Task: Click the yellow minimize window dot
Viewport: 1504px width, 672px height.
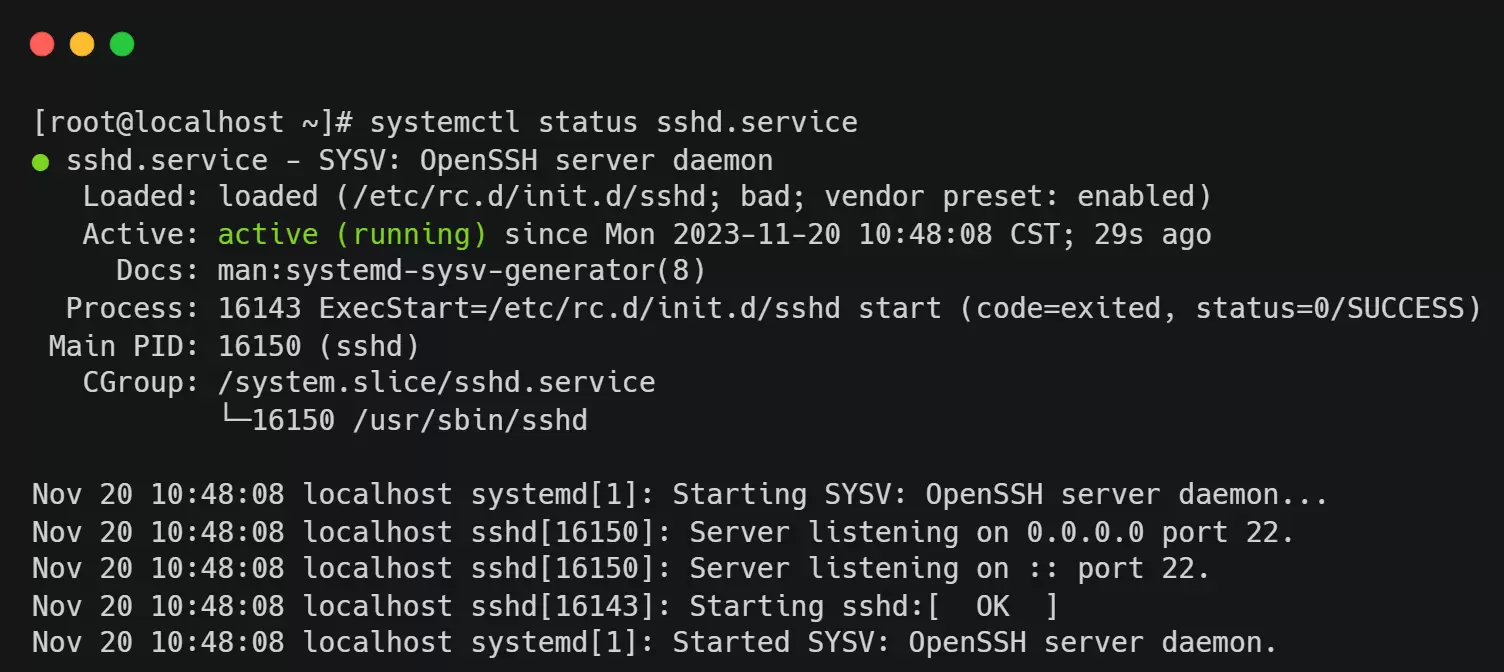Action: (x=82, y=44)
